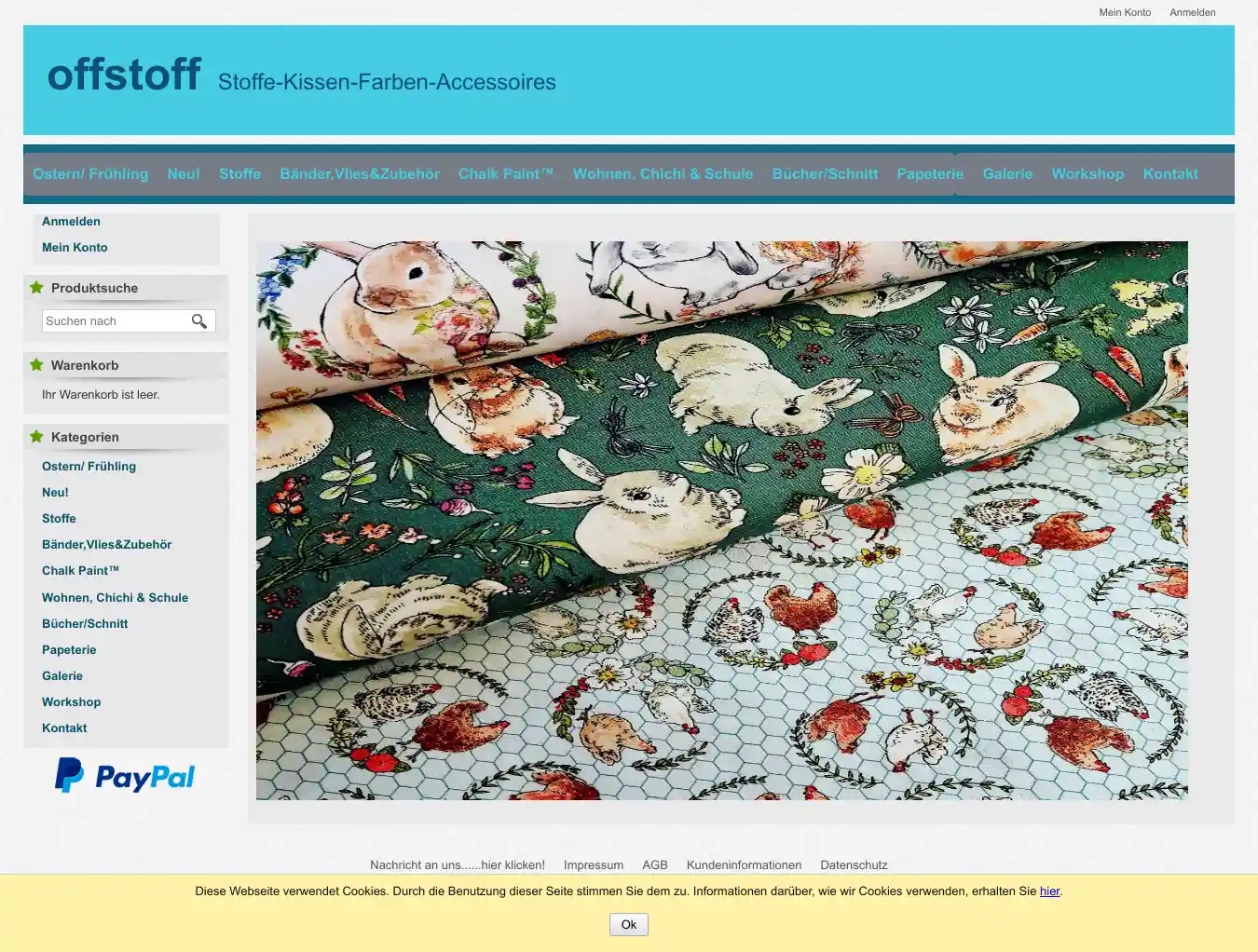Open Anmelden link in the top-right corner
The width and height of the screenshot is (1258, 952).
(1192, 13)
